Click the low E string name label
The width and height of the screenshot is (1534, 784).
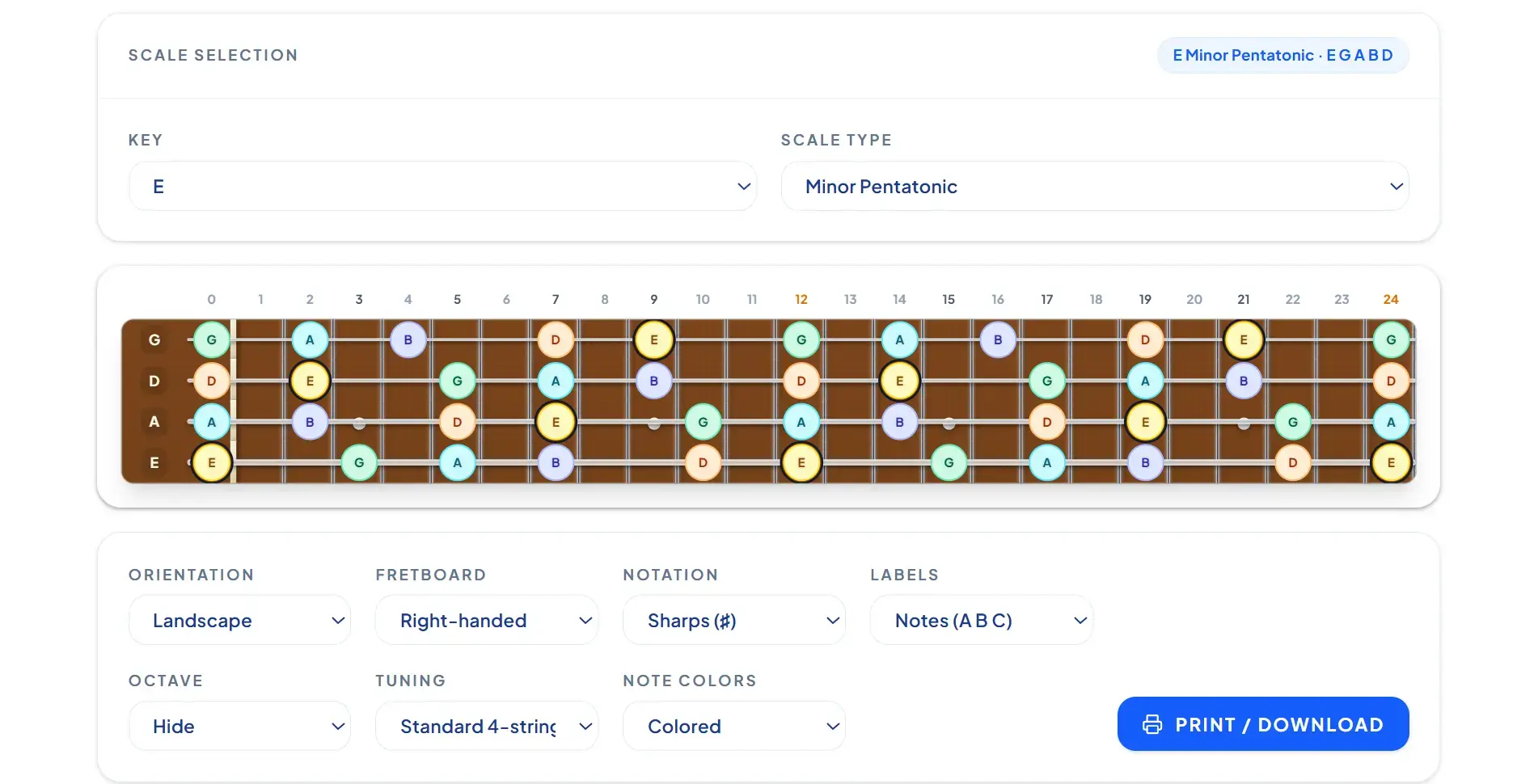(x=154, y=463)
